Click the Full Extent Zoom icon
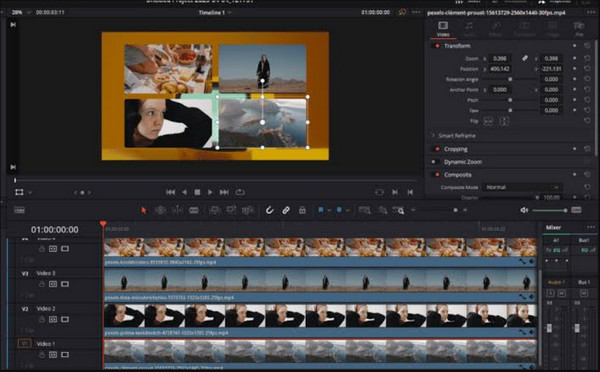 [364, 210]
